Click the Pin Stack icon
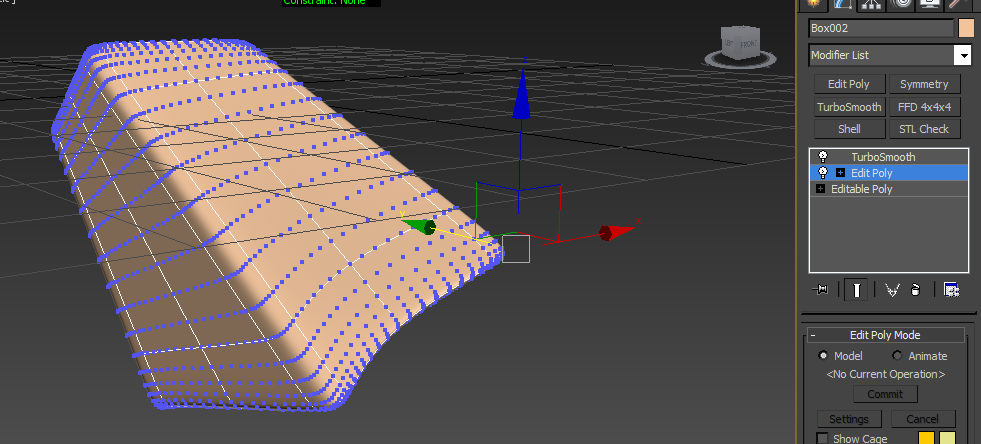 820,290
